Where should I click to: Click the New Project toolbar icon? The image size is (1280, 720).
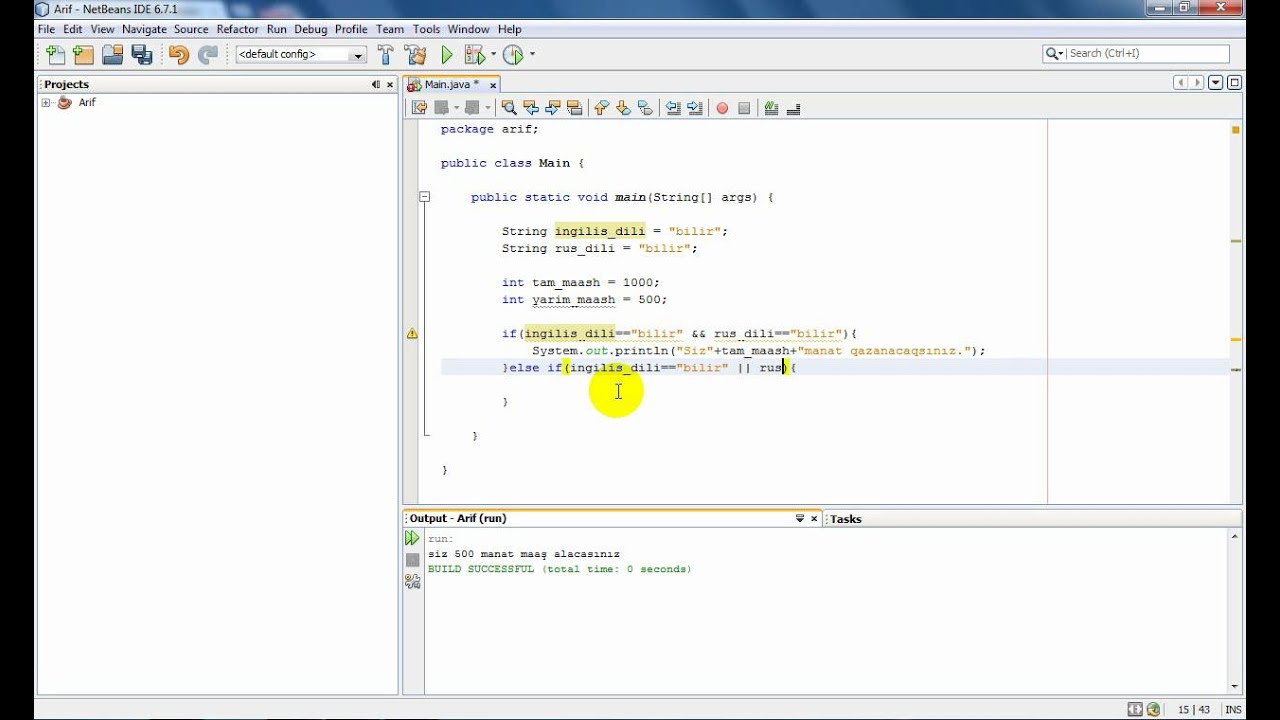[x=83, y=55]
